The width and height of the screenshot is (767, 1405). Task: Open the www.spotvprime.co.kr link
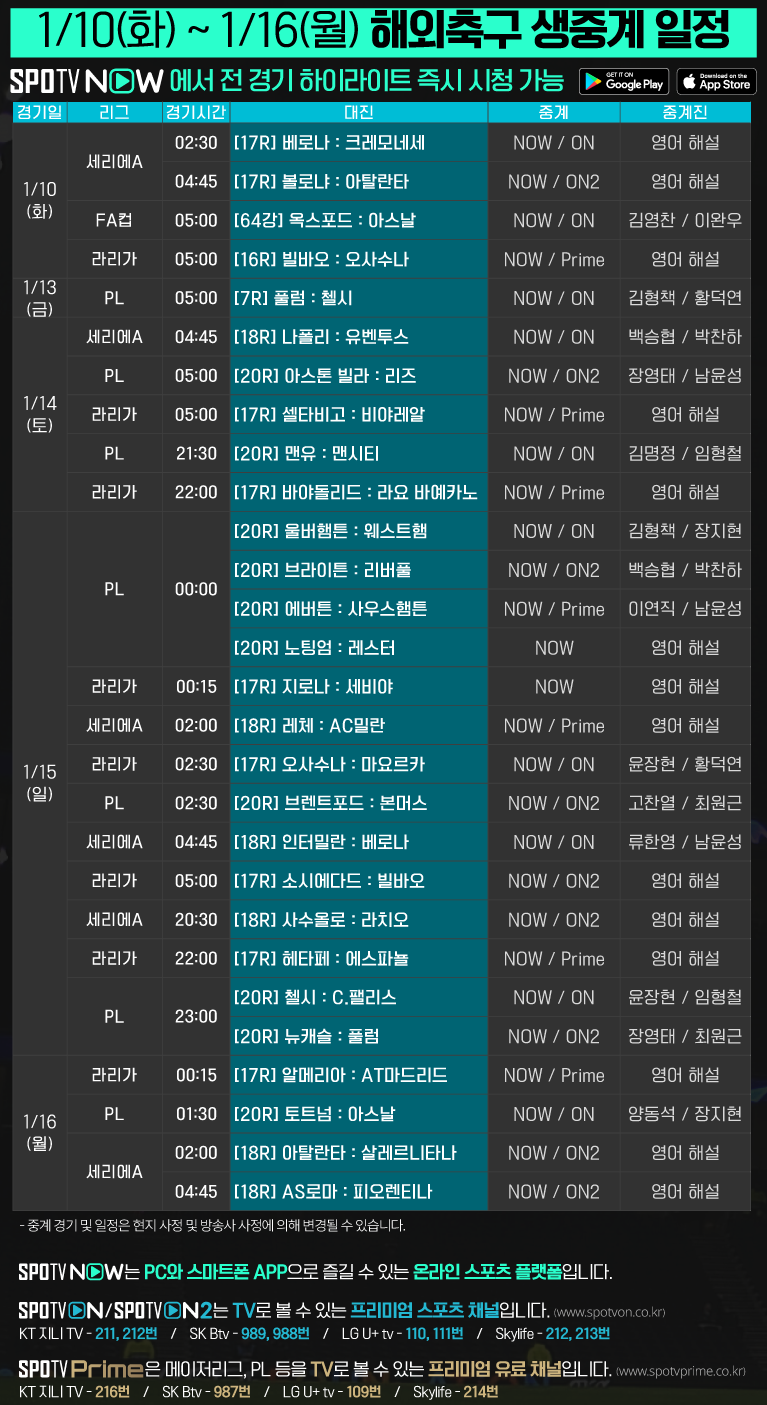[x=680, y=1370]
